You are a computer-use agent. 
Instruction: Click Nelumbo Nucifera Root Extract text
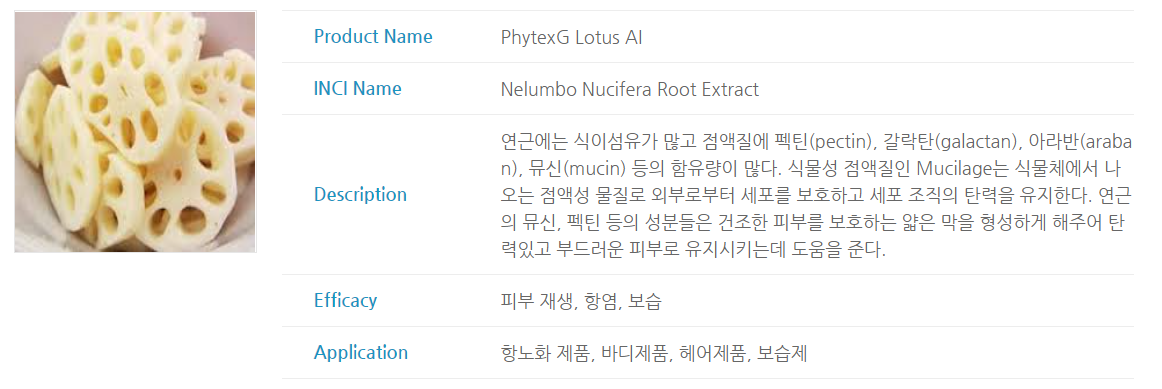[x=630, y=90]
